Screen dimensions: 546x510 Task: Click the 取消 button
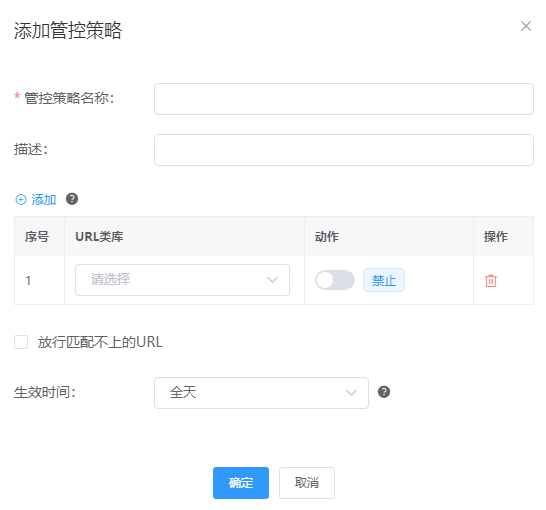[x=307, y=483]
